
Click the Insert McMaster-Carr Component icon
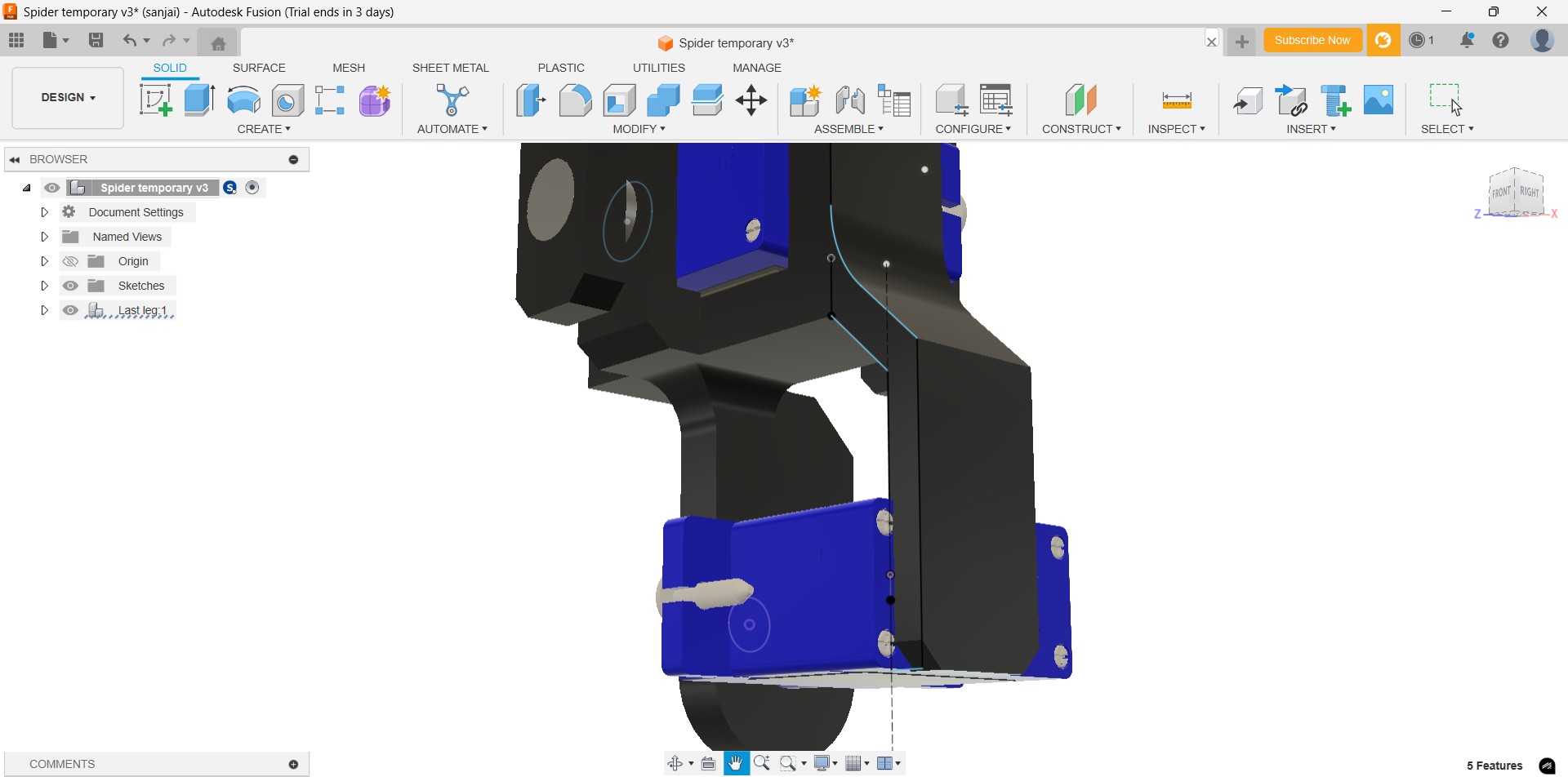click(x=1336, y=100)
